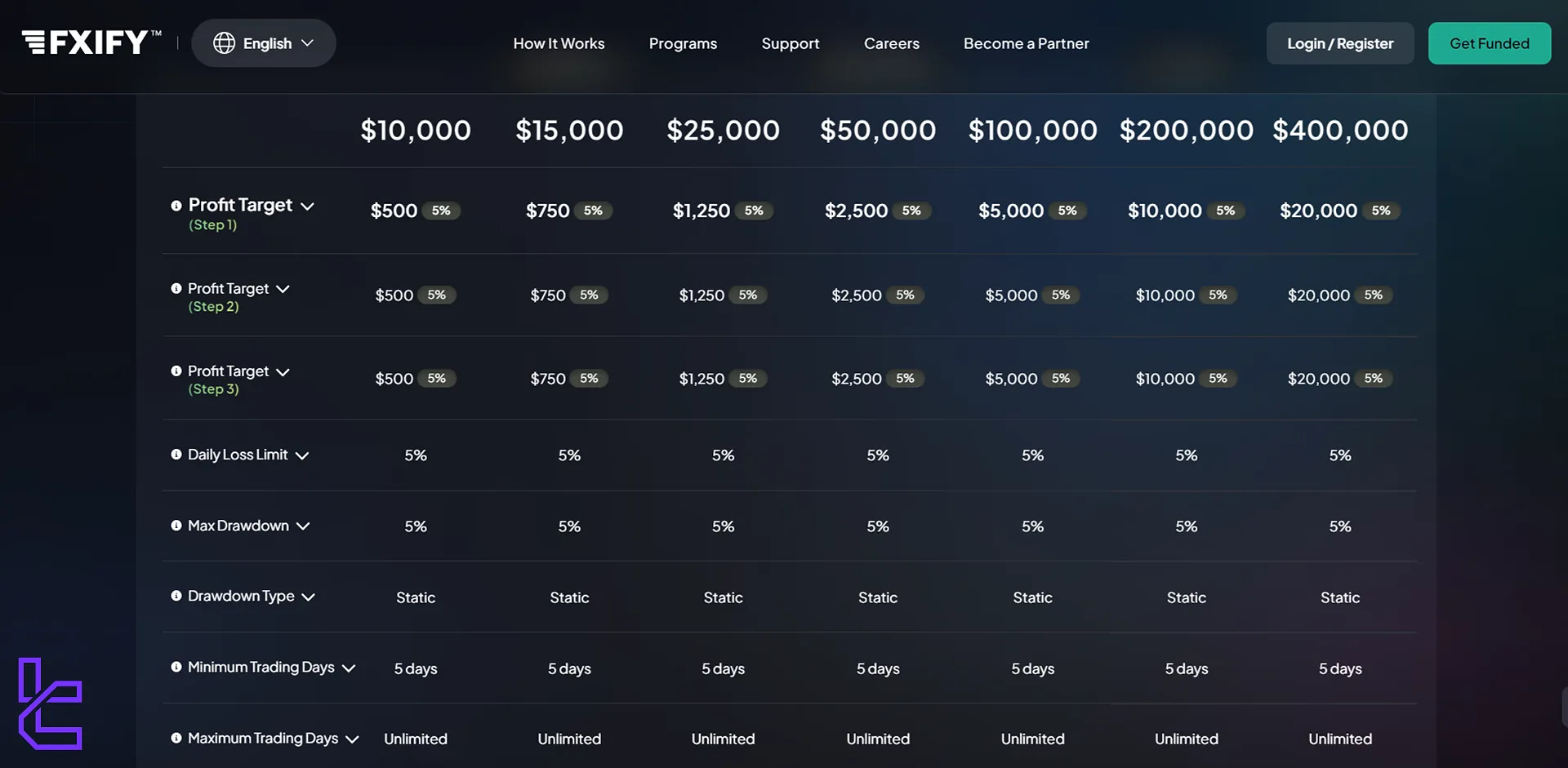Click info icon next to Drawdown Type
The width and height of the screenshot is (1568, 768).
click(x=176, y=596)
